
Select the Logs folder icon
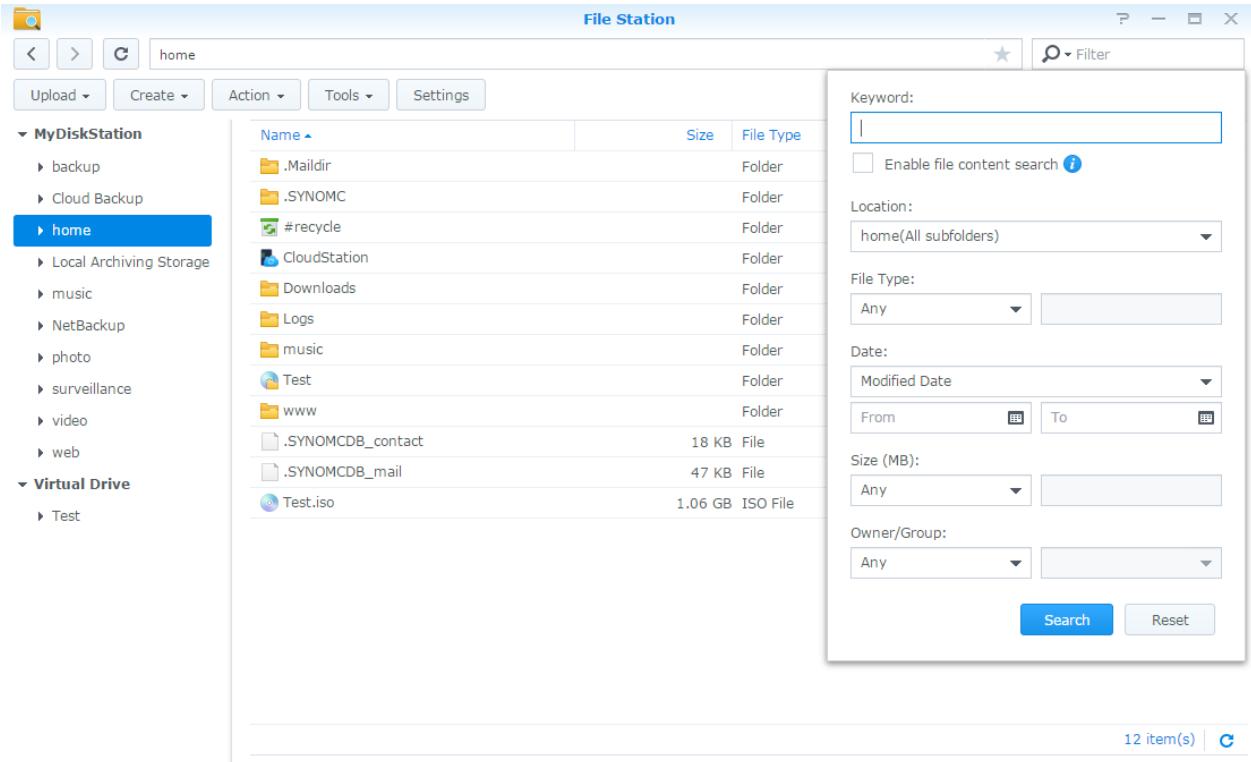pyautogui.click(x=268, y=319)
